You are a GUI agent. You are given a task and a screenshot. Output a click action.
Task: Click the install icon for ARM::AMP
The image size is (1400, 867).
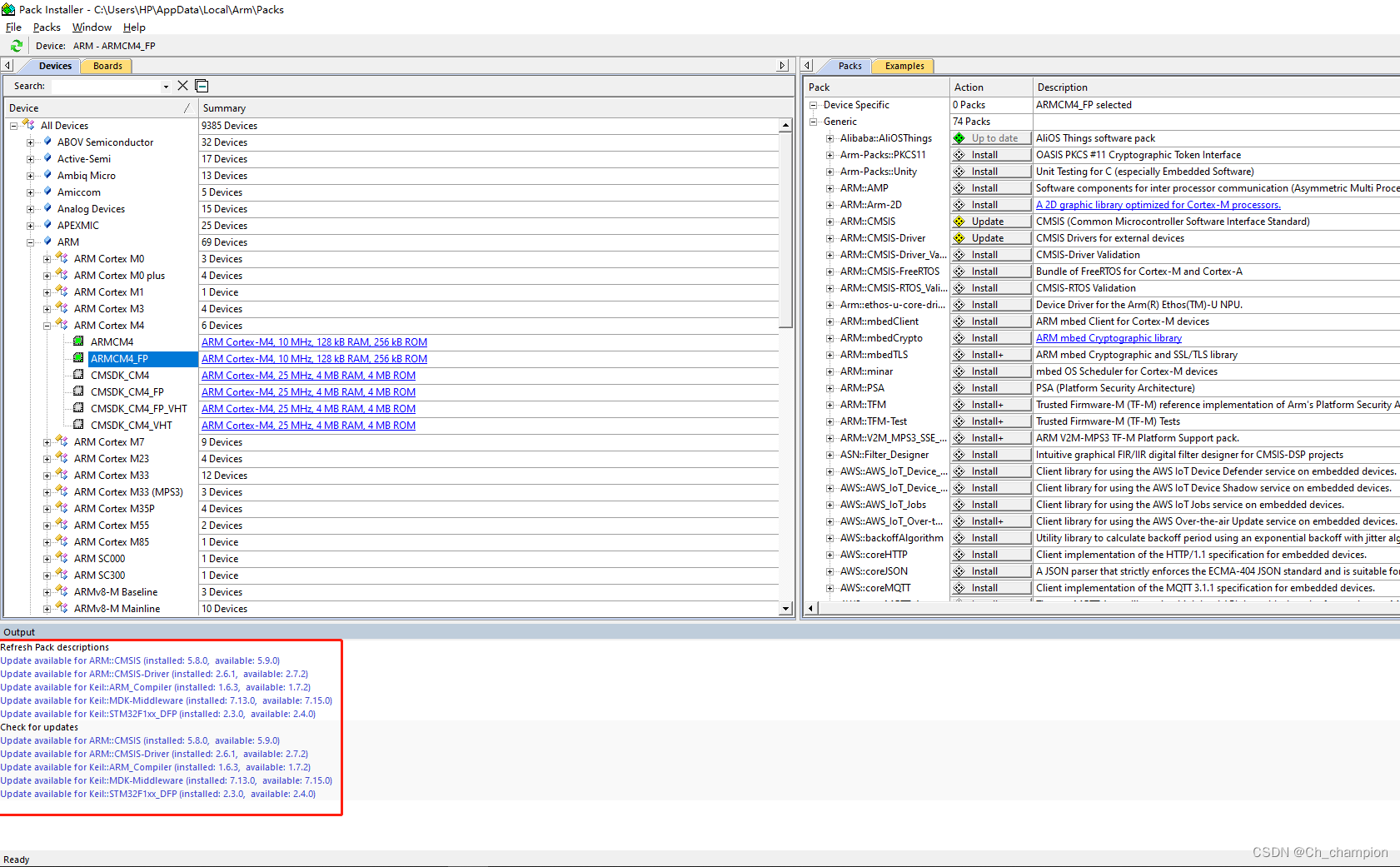click(959, 188)
